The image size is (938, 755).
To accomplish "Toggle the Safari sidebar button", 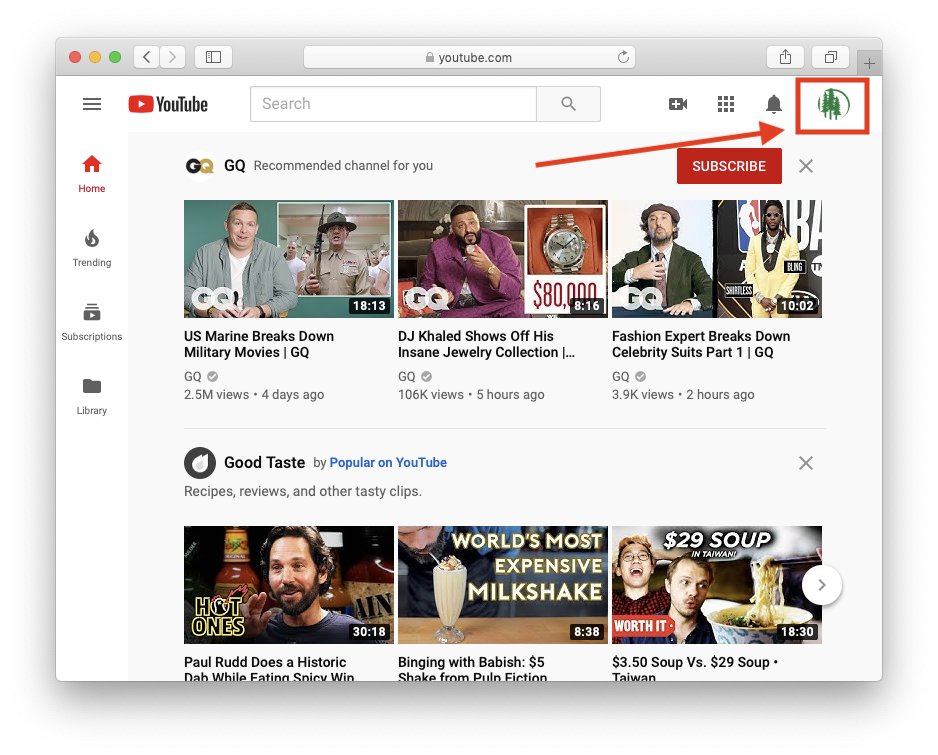I will (x=214, y=57).
